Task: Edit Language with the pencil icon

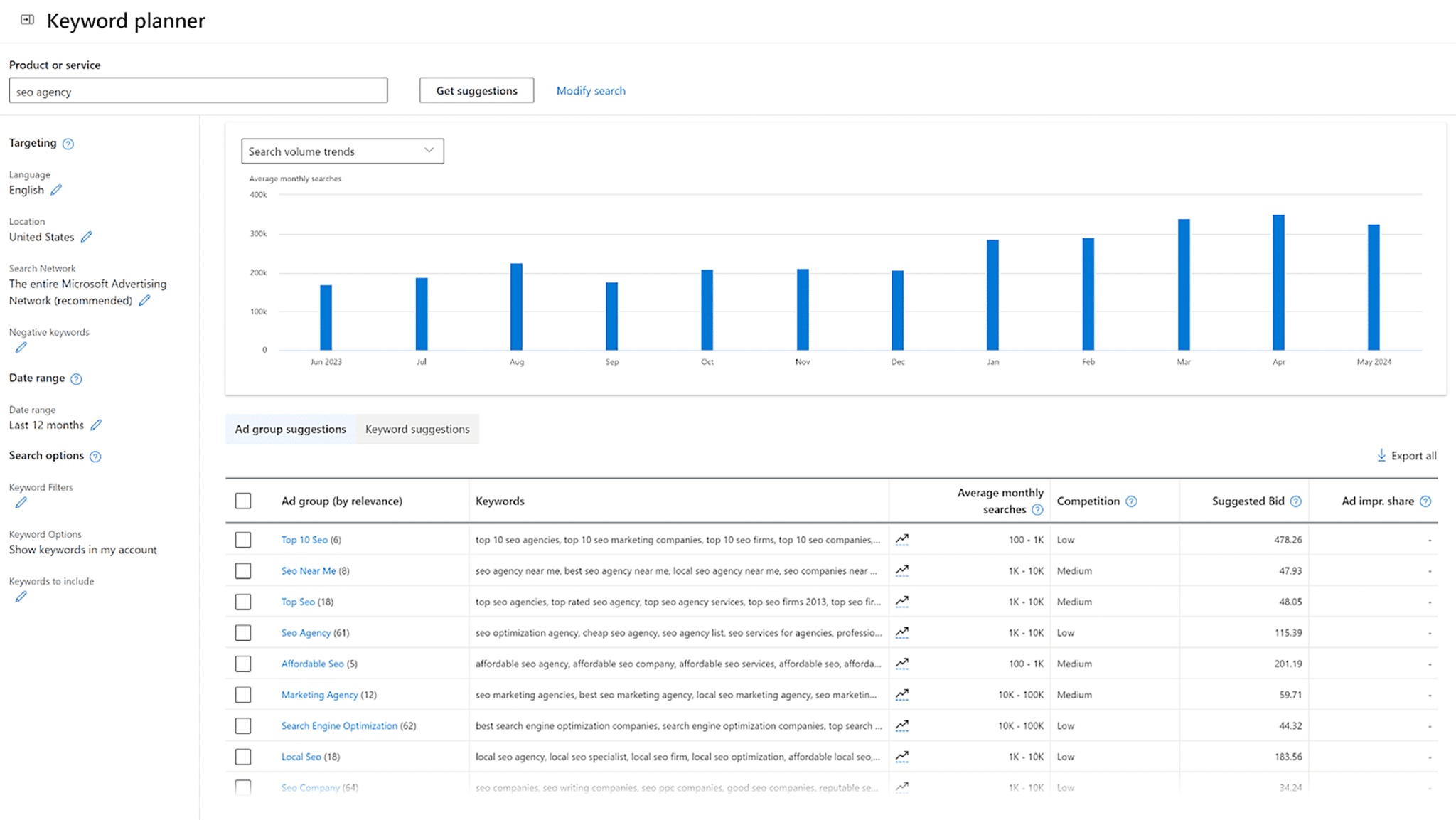Action: click(x=56, y=190)
